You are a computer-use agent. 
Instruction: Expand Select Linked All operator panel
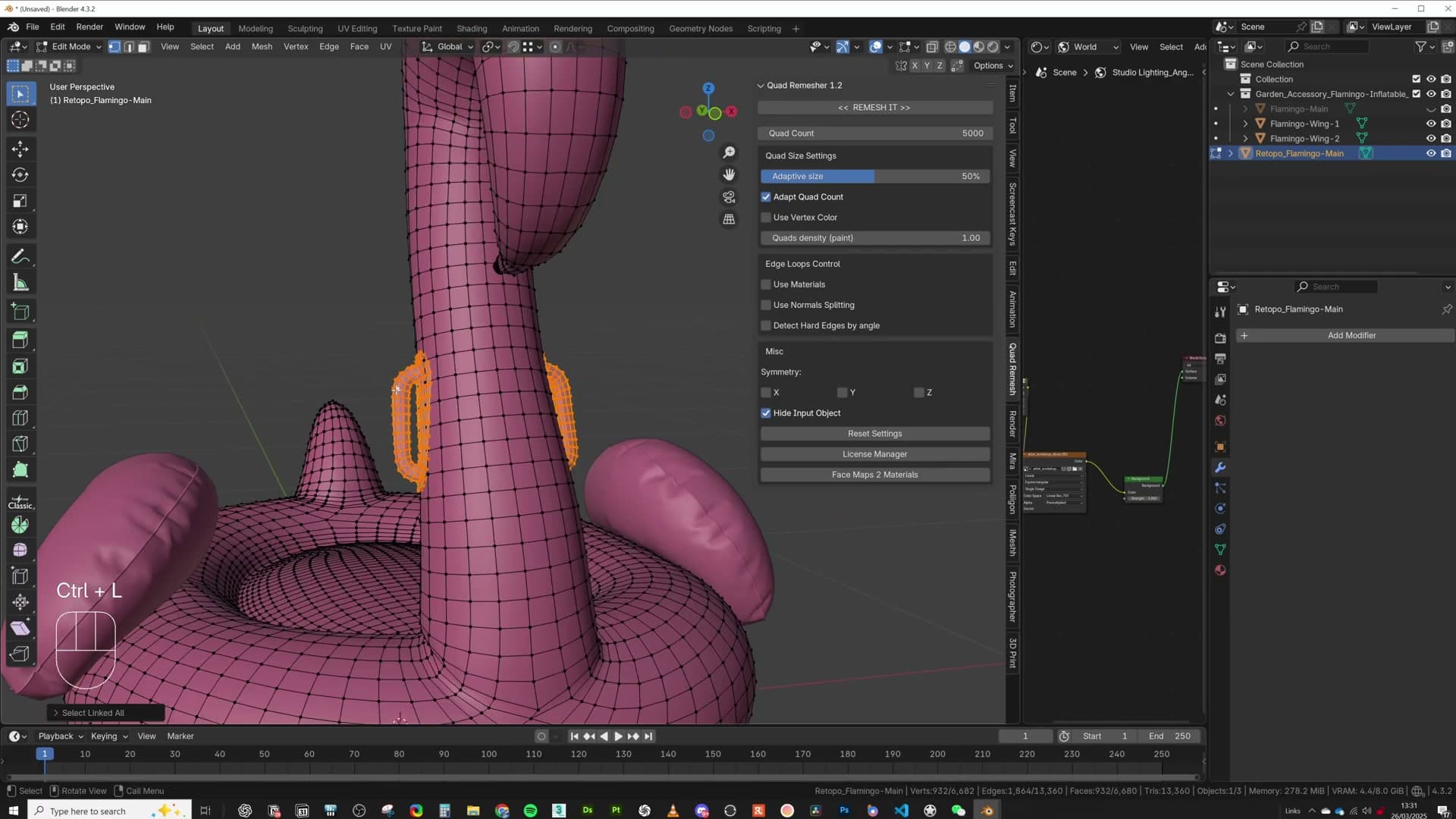(55, 713)
